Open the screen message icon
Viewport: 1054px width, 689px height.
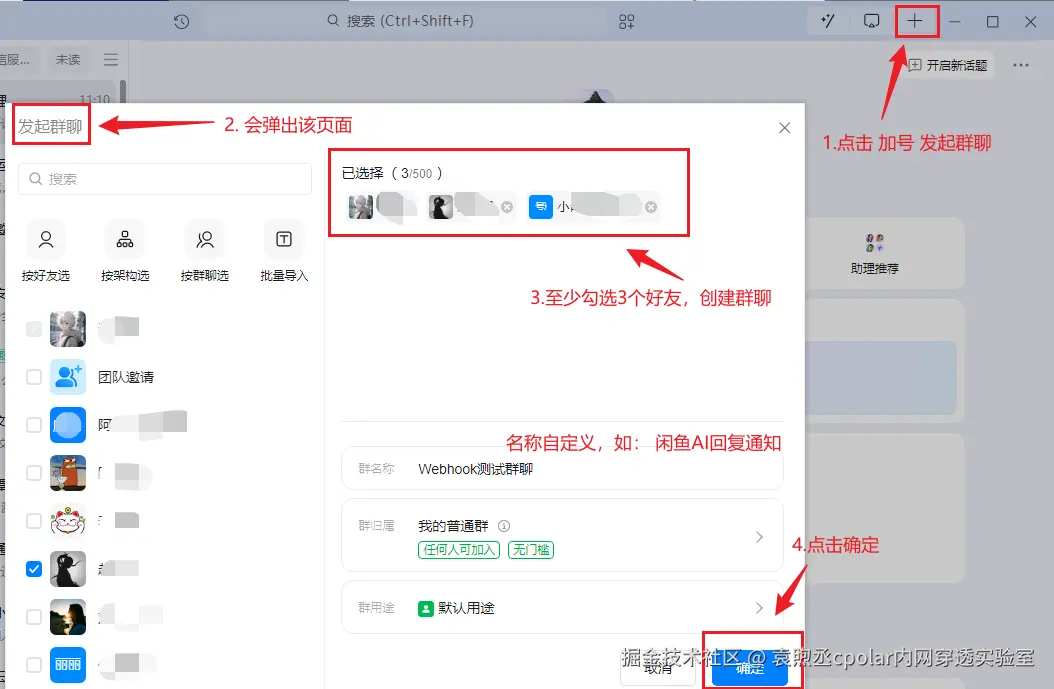point(871,22)
